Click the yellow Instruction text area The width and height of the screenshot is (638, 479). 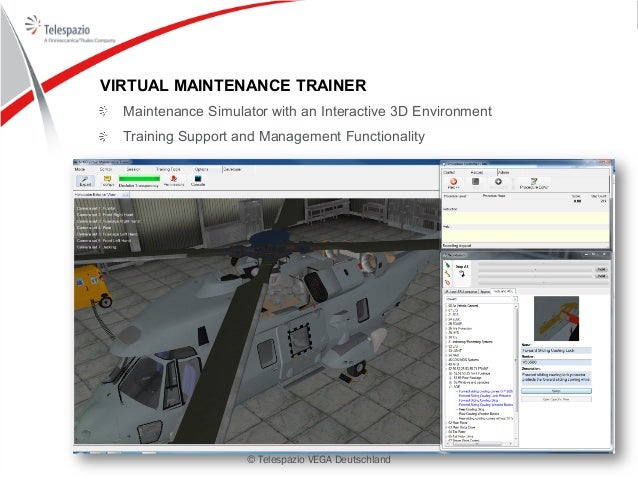(526, 217)
